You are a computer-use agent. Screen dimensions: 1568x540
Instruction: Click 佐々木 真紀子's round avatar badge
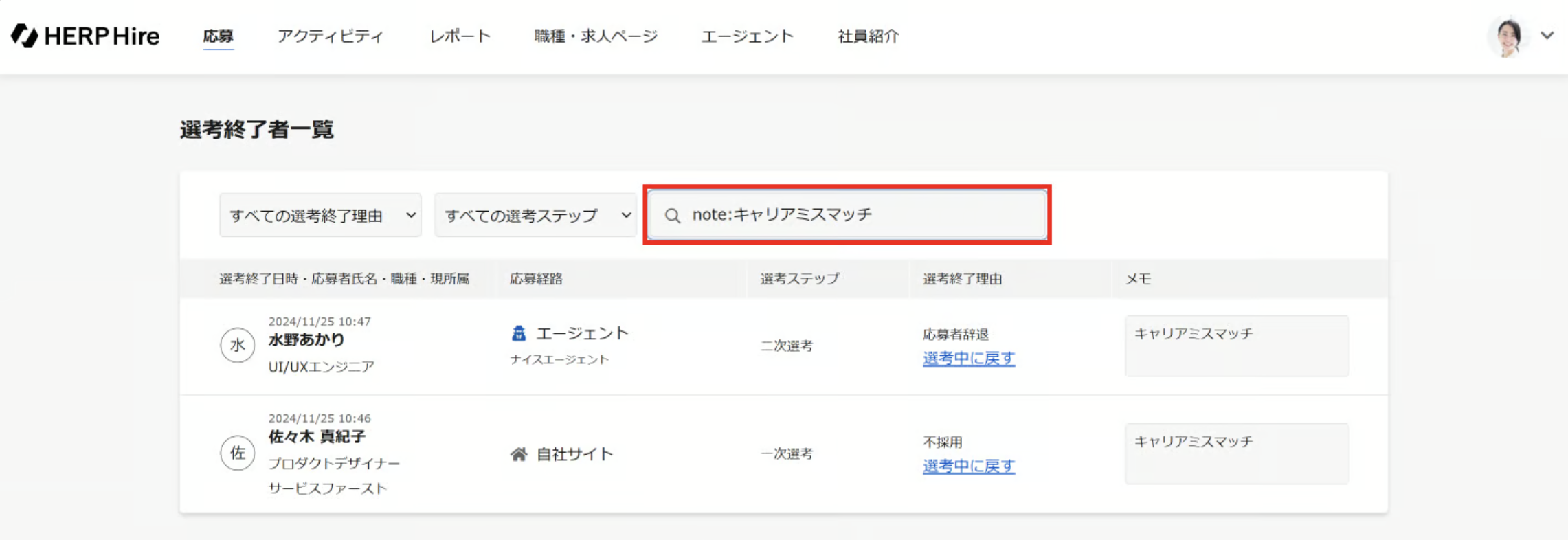237,453
